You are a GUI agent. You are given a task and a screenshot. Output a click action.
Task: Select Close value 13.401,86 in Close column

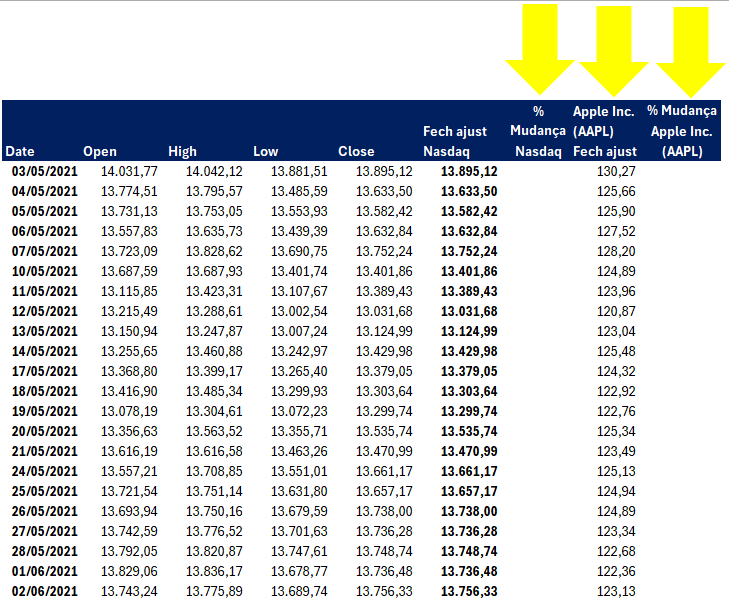(x=384, y=271)
